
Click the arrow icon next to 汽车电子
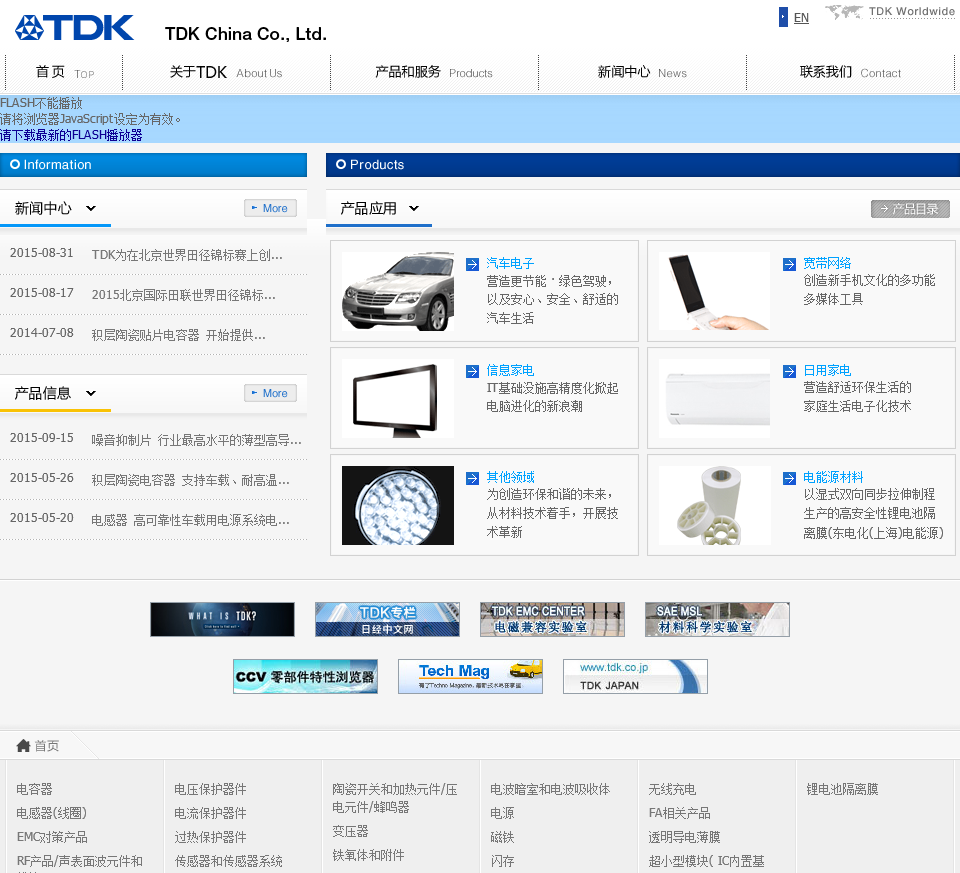click(x=472, y=264)
